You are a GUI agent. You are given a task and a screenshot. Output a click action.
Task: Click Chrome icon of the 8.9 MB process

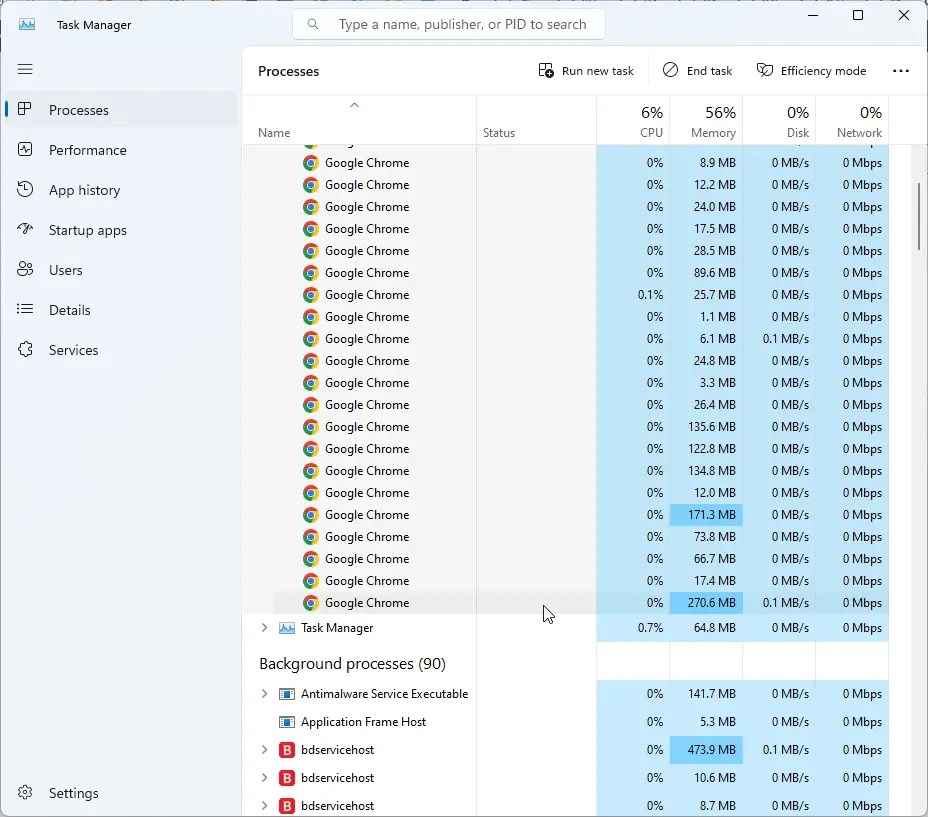click(x=311, y=163)
